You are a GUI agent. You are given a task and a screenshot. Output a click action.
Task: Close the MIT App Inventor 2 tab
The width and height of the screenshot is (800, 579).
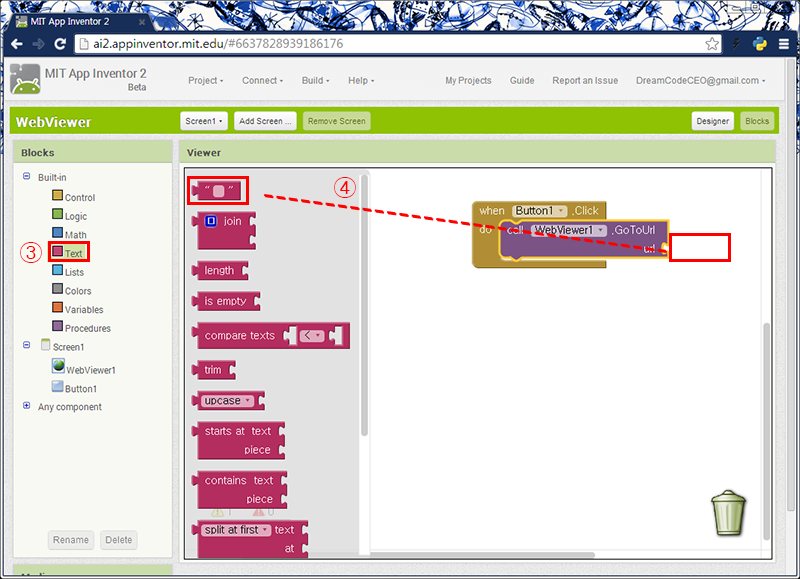coord(142,22)
